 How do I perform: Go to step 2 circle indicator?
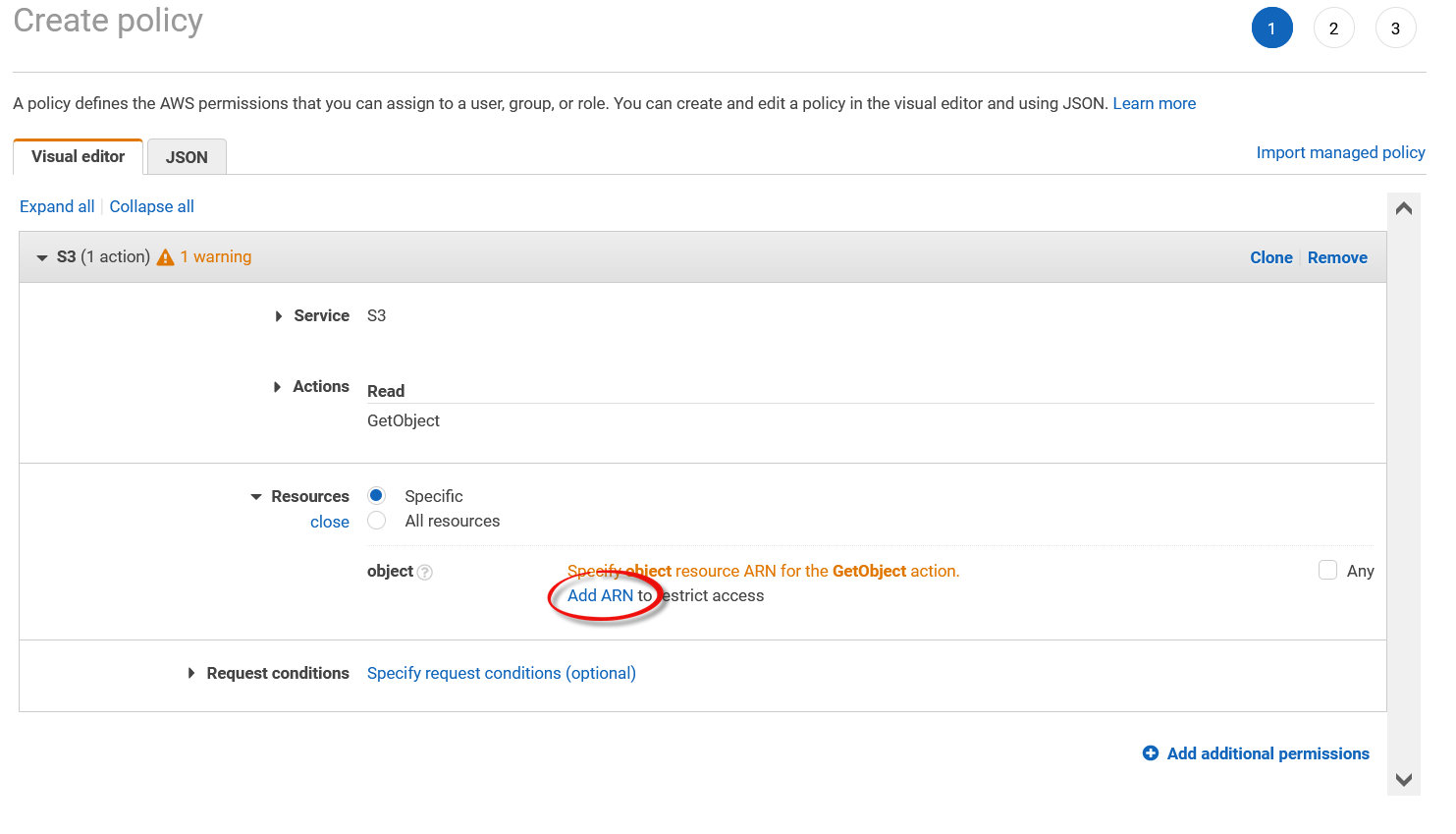(1333, 28)
